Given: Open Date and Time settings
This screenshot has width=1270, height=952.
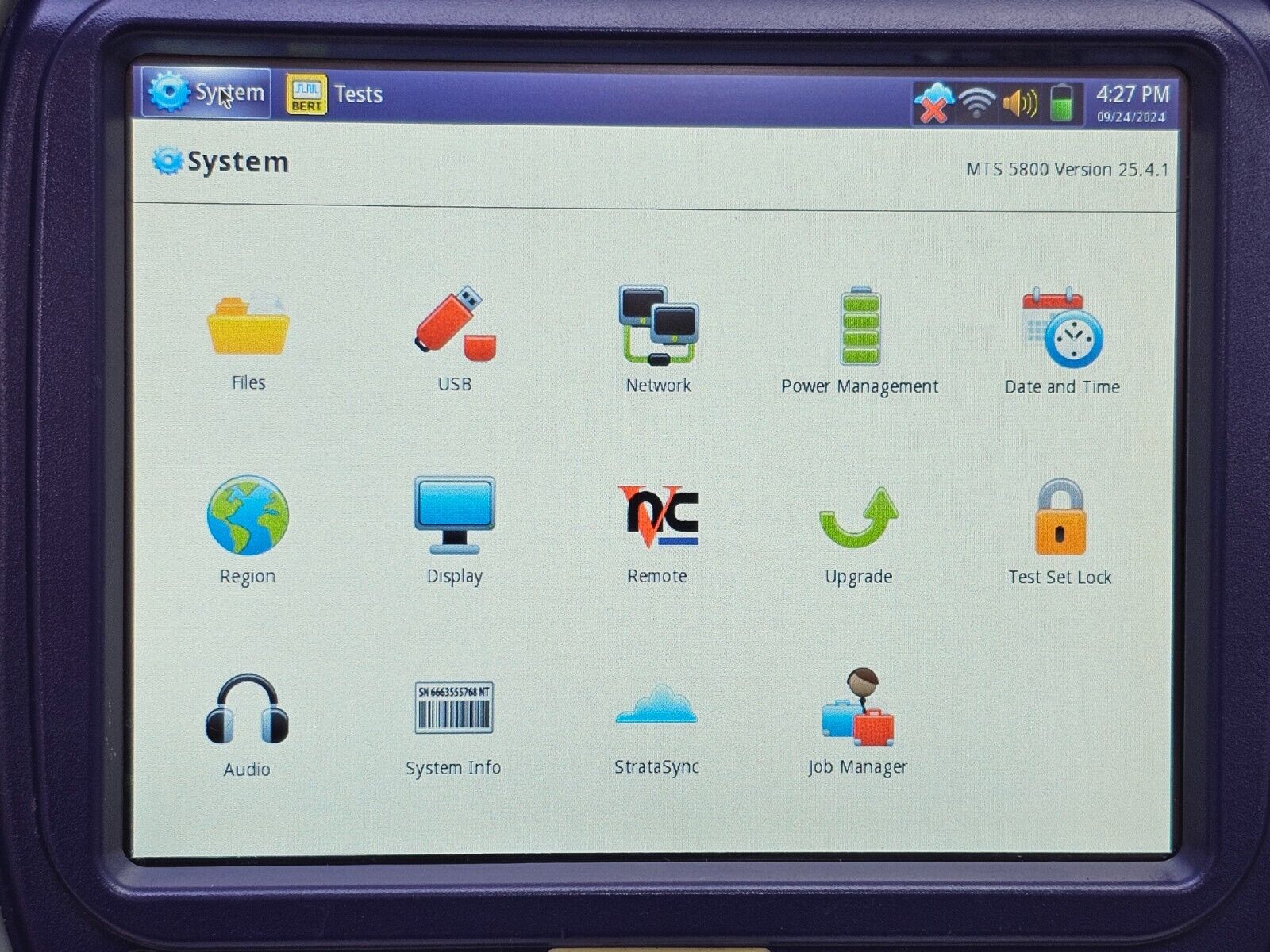Looking at the screenshot, I should point(1062,328).
